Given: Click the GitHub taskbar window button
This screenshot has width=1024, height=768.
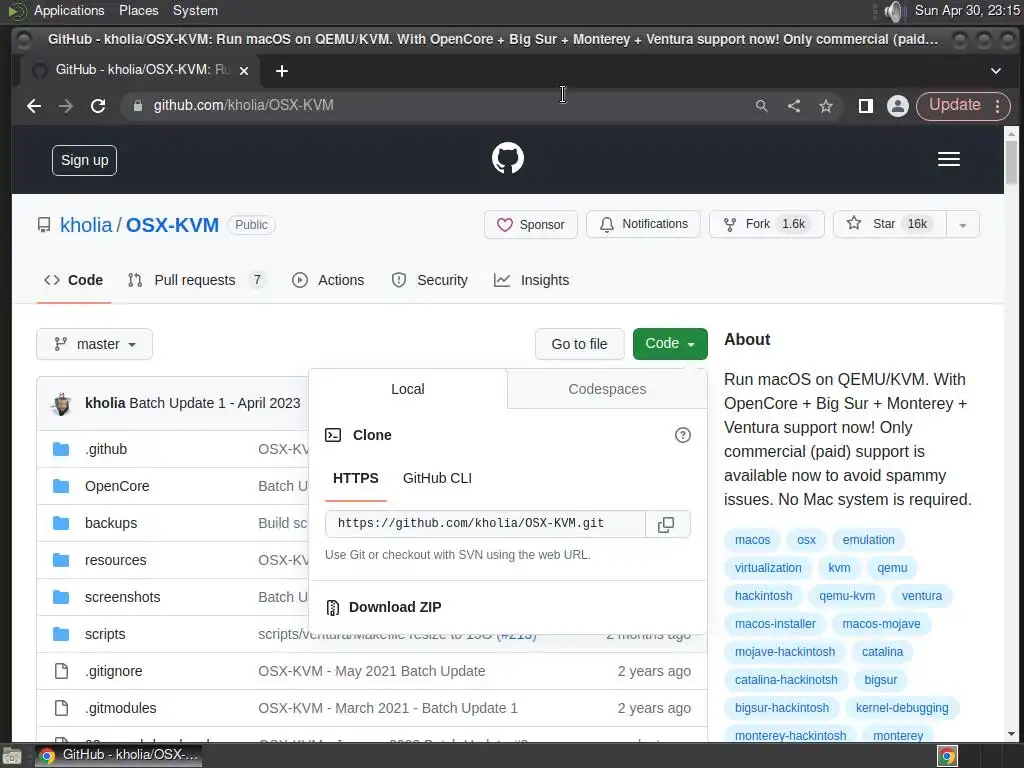Looking at the screenshot, I should 118,756.
